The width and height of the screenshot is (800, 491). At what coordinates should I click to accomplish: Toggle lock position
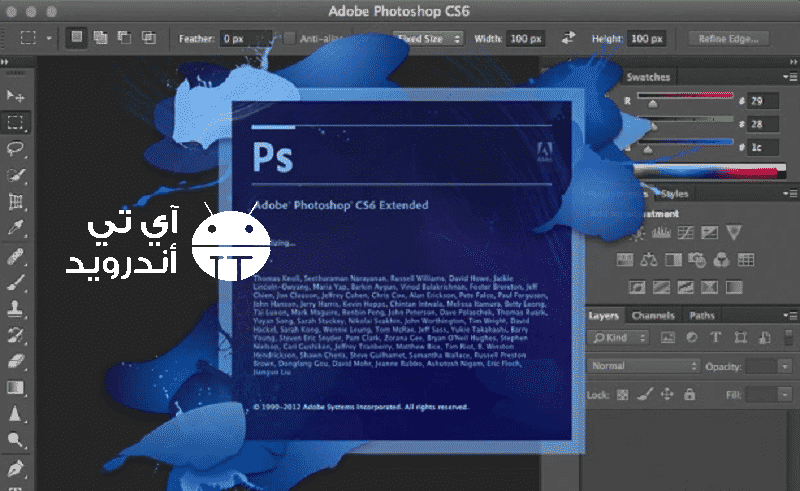(x=667, y=395)
